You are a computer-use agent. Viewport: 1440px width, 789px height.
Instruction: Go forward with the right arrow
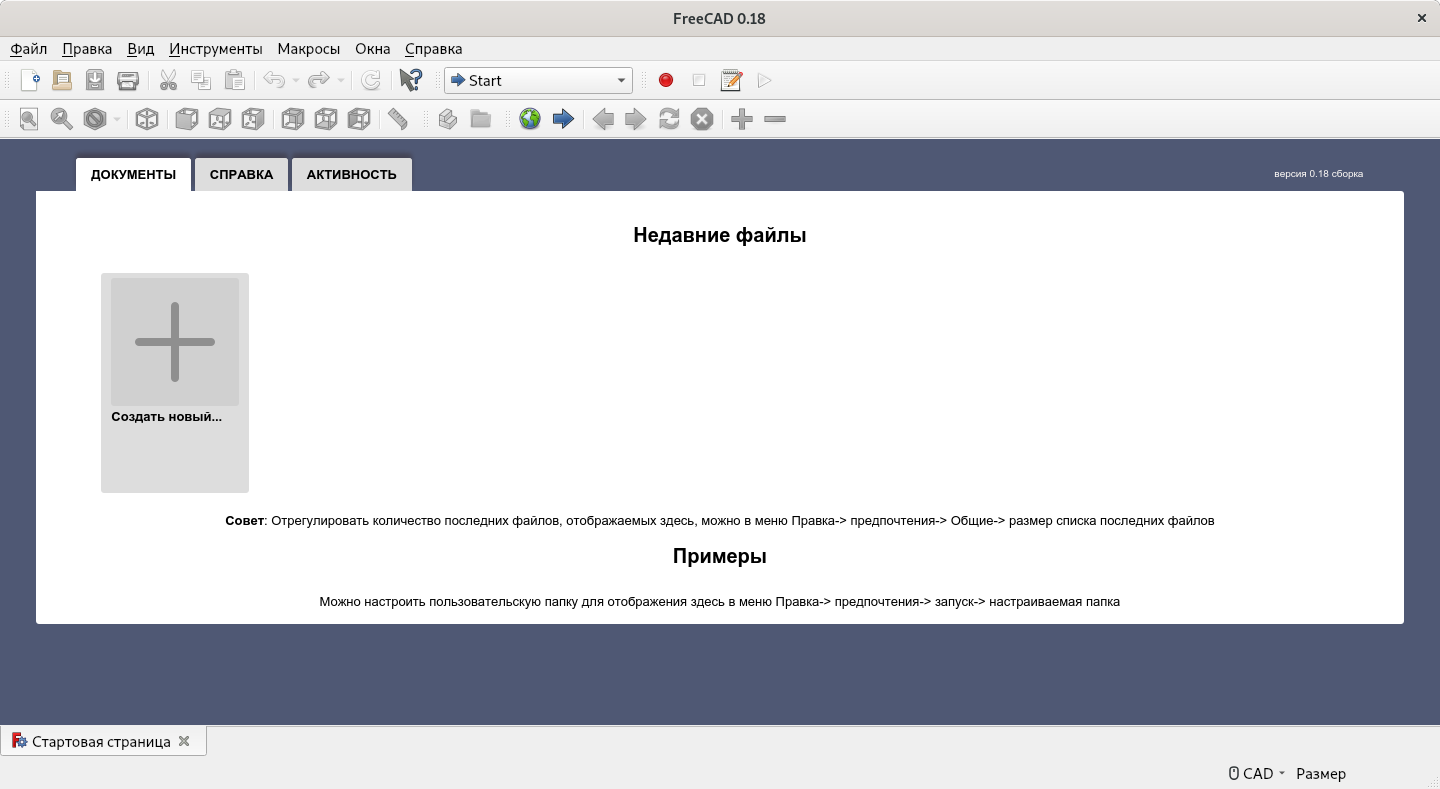tap(636, 119)
